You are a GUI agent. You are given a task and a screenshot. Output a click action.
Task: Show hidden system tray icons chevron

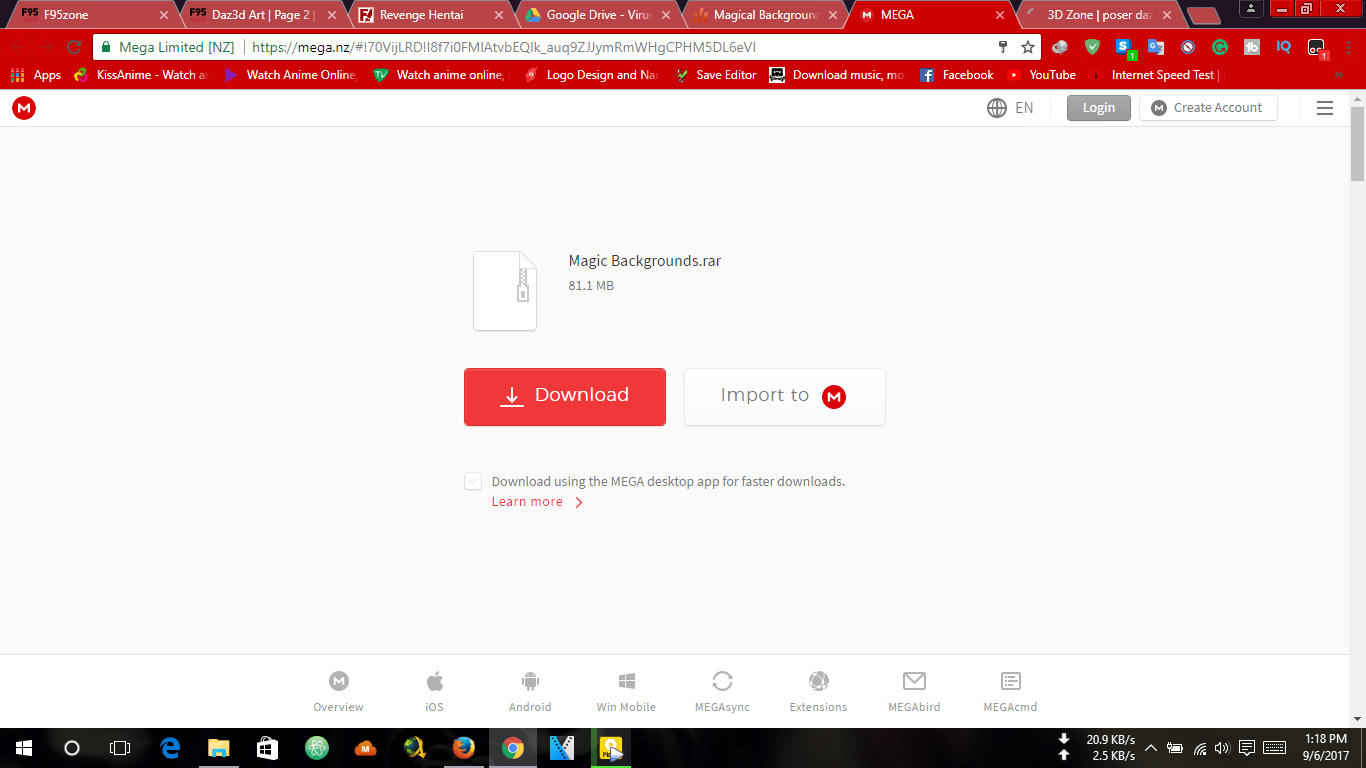point(1151,748)
